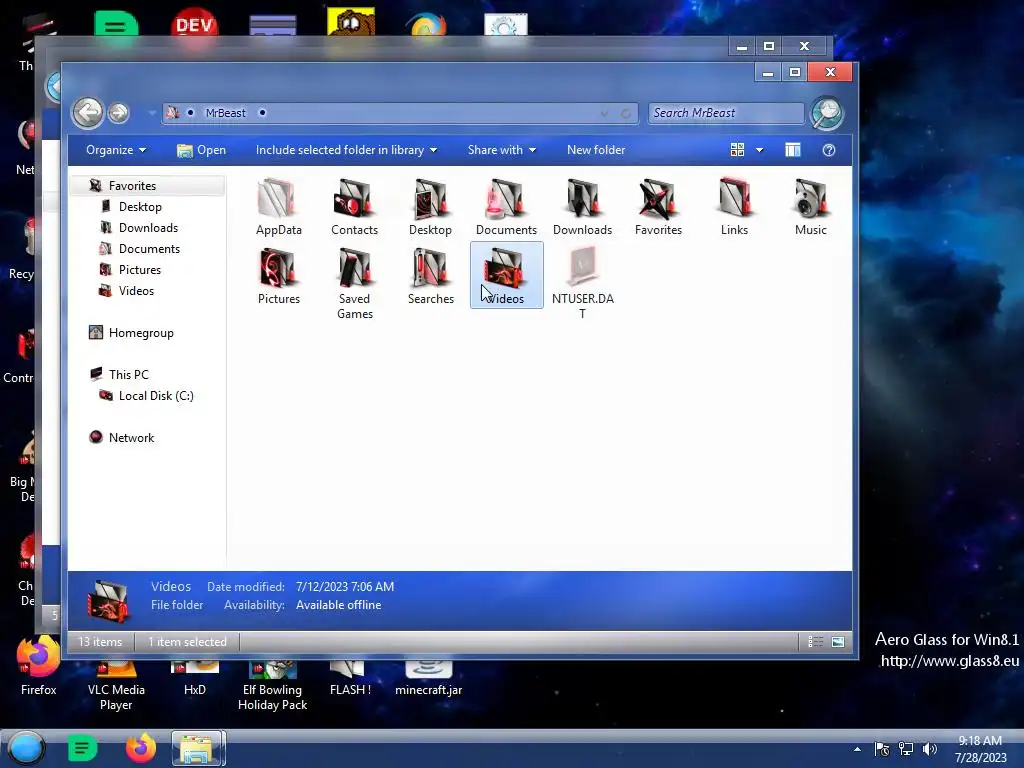Image resolution: width=1024 pixels, height=768 pixels.
Task: Expand the arrow before MrBeast in address bar
Action: tap(190, 113)
